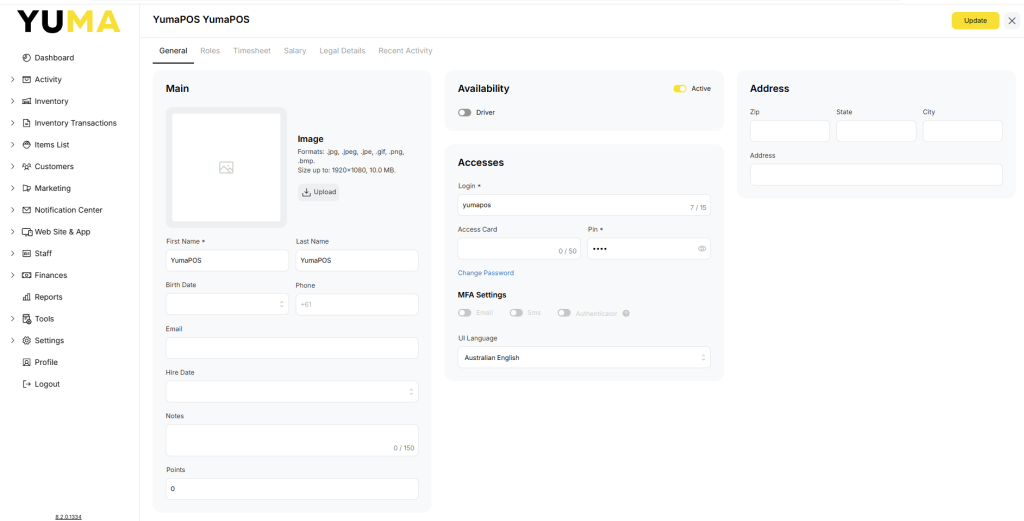
Task: Open the UI Language dropdown
Action: tap(584, 357)
